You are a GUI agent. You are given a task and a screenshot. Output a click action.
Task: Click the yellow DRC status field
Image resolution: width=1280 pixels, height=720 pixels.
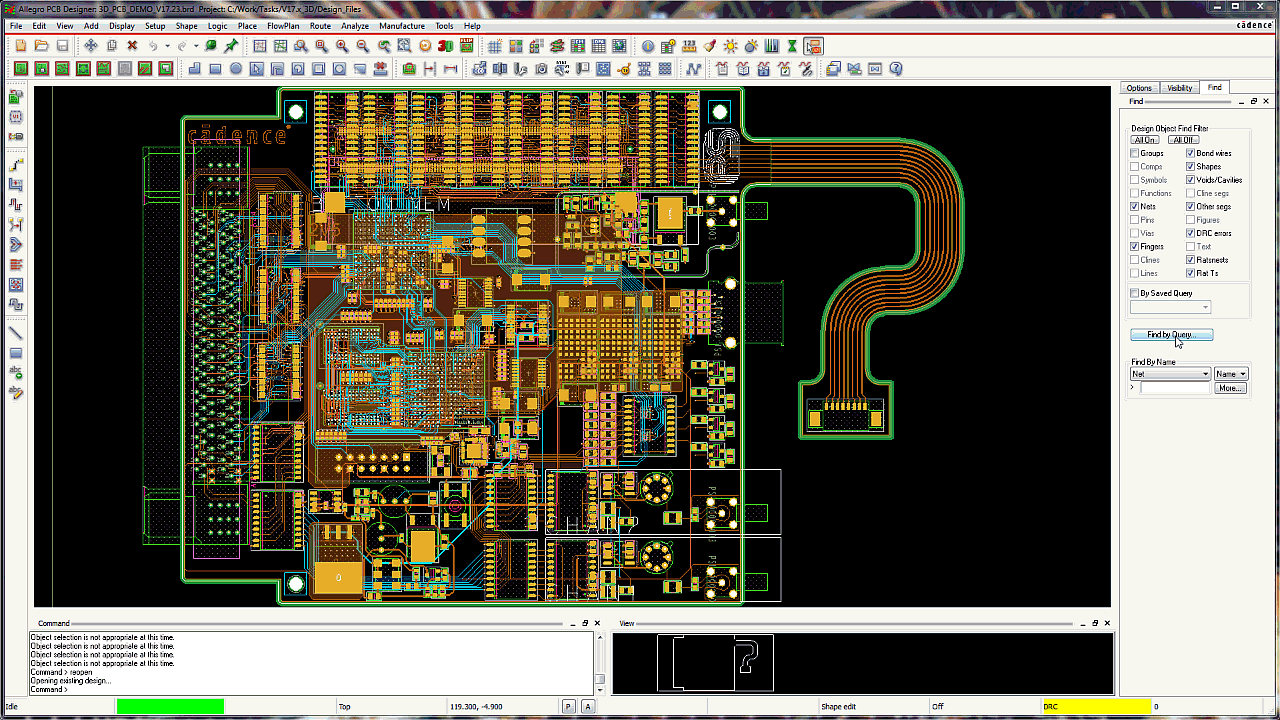[1096, 707]
